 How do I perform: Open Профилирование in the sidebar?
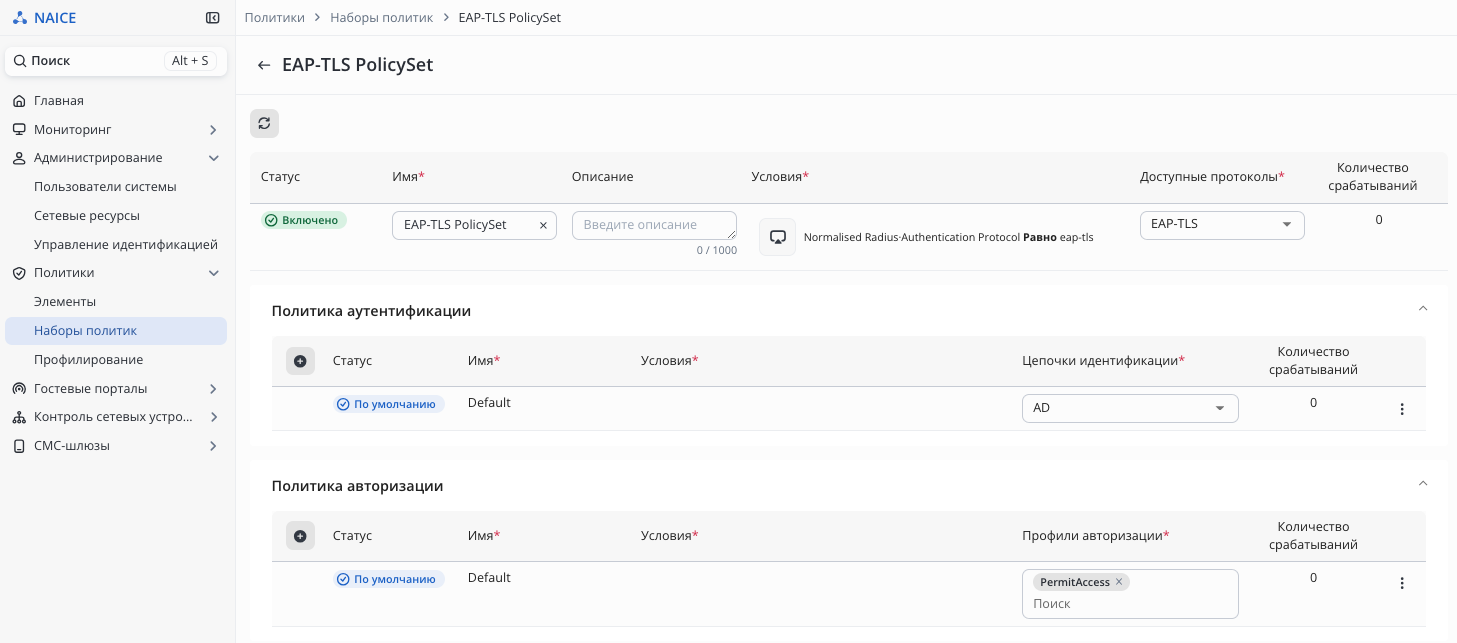[88, 360]
